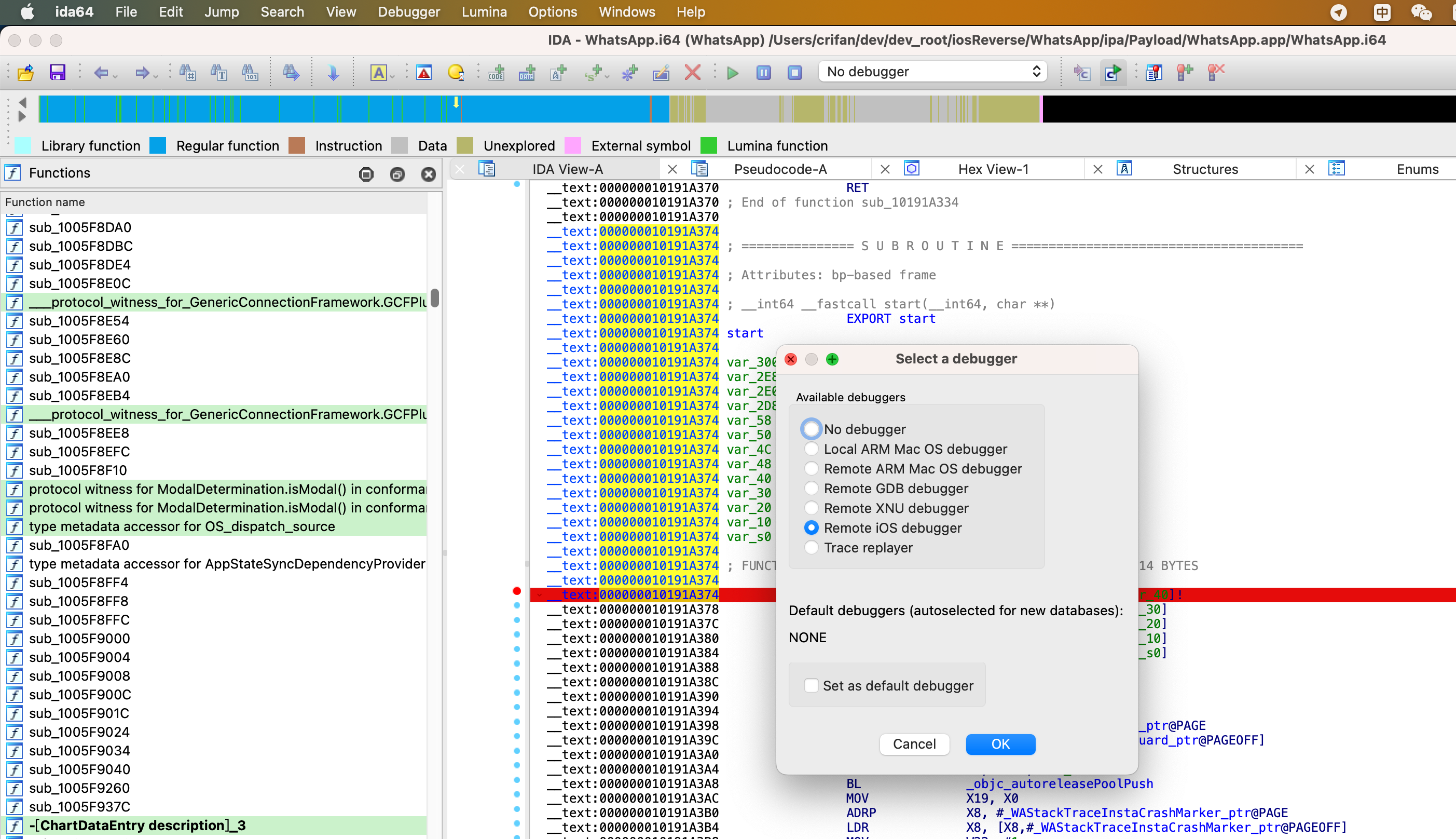1456x839 pixels.
Task: Select the No debugger radio option
Action: pos(811,429)
